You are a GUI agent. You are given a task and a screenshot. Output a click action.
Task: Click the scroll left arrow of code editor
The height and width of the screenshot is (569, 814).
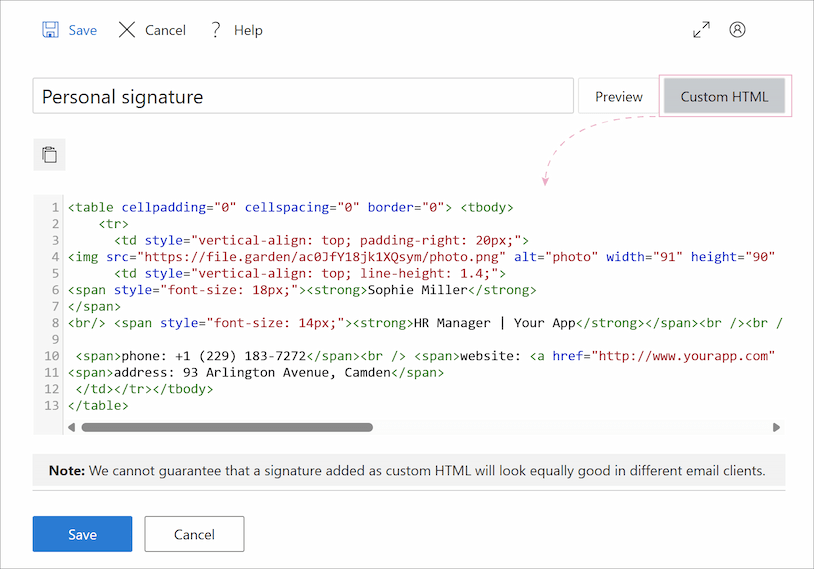coord(72,427)
